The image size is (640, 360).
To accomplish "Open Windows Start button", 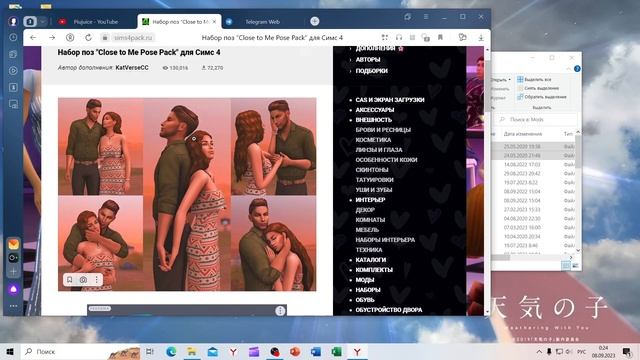I will pyautogui.click(x=10, y=351).
